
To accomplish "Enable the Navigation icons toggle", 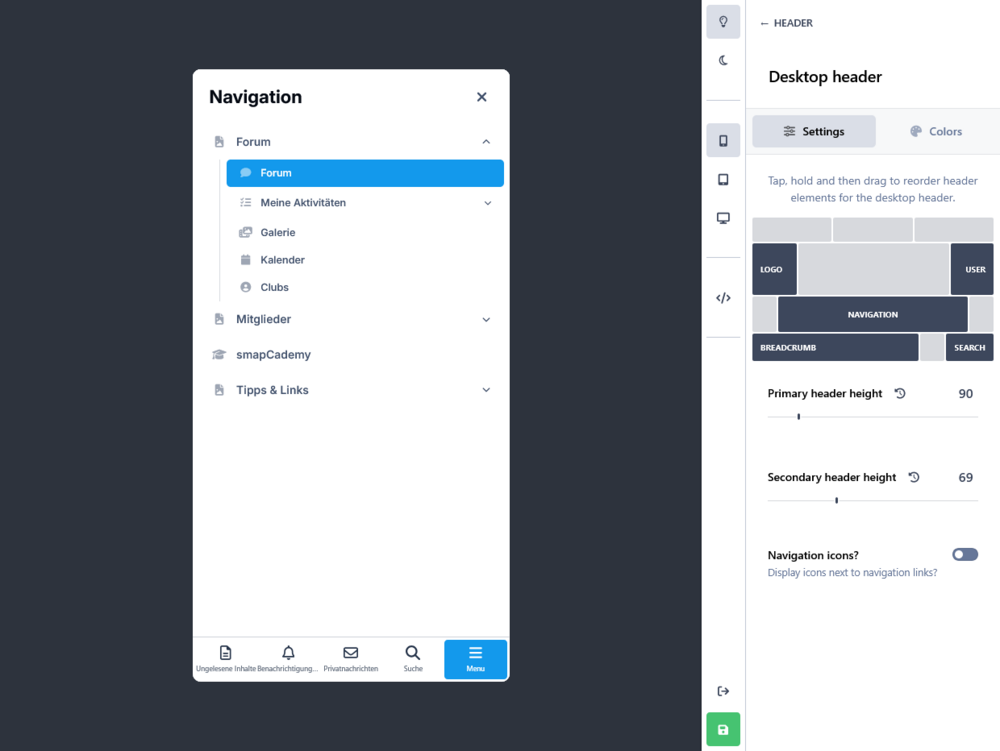I will [965, 555].
